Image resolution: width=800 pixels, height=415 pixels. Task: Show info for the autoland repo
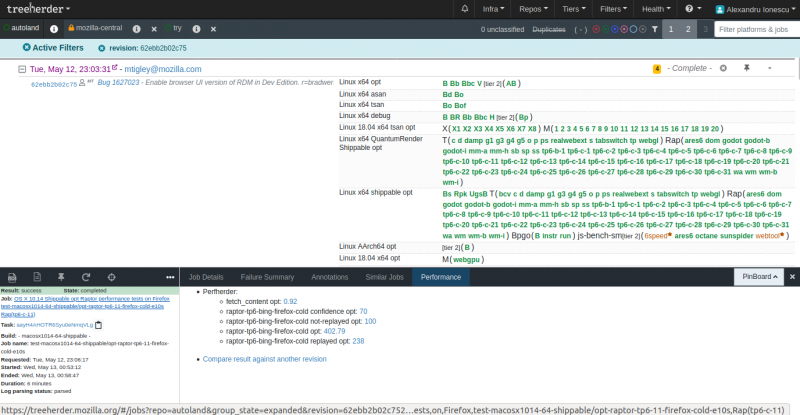pyautogui.click(x=54, y=29)
